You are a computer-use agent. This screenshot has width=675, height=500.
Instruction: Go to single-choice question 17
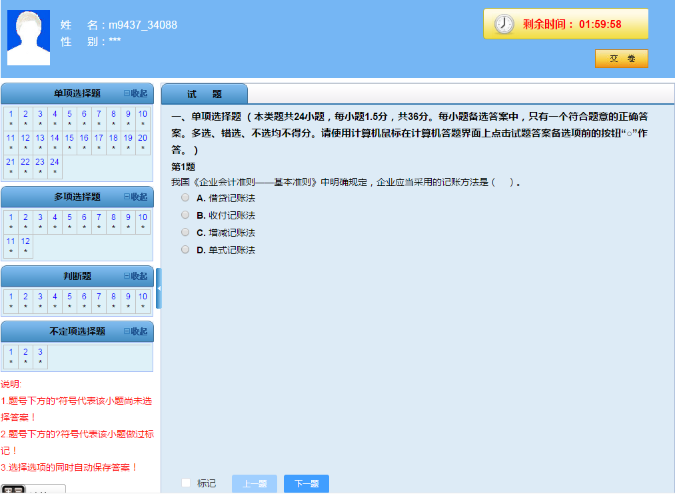(x=99, y=142)
